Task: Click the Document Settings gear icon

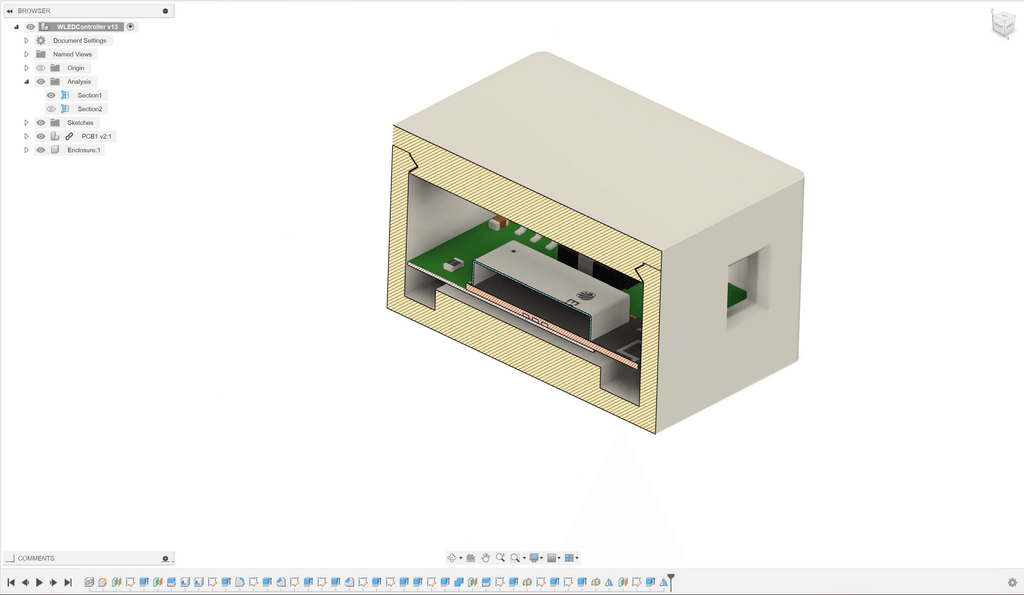Action: click(x=40, y=40)
